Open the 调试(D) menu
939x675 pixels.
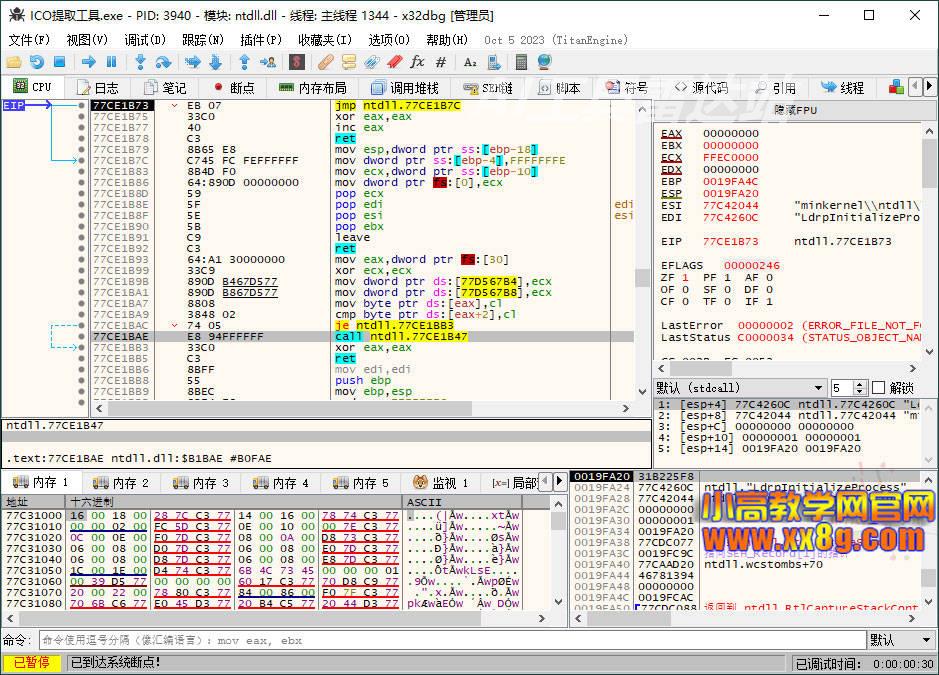click(x=145, y=40)
